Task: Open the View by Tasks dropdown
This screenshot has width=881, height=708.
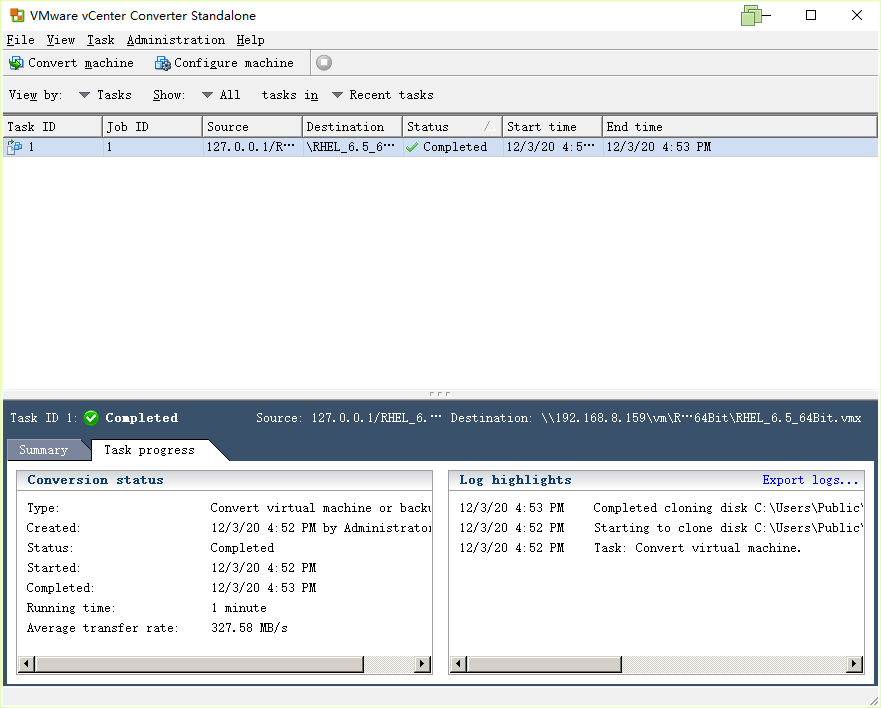Action: click(x=105, y=95)
